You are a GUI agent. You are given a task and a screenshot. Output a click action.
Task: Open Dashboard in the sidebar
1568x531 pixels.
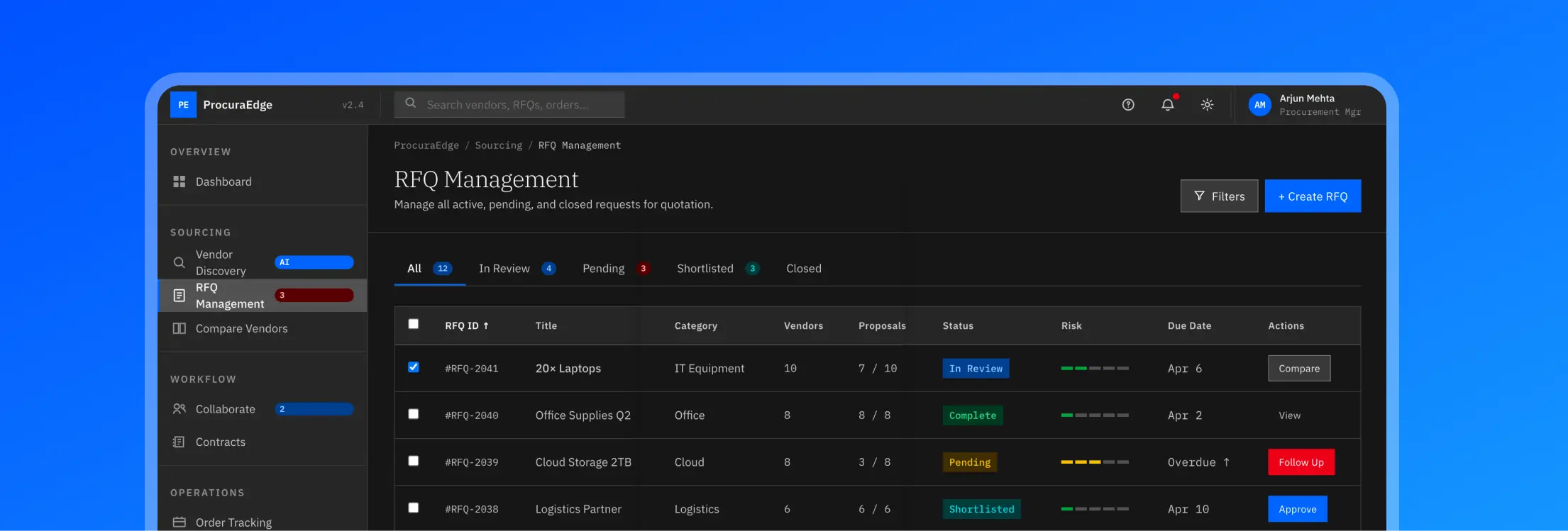[x=263, y=182]
